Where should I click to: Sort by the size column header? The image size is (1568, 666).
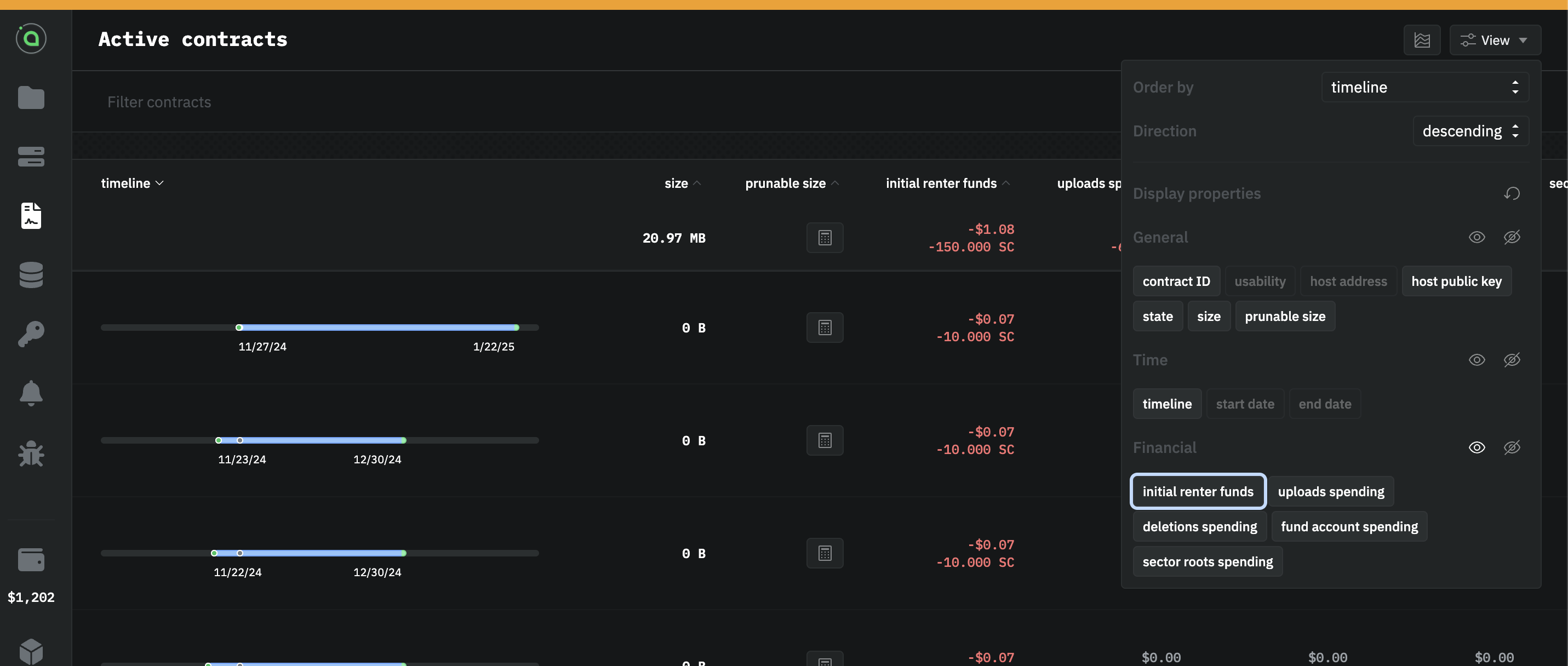point(682,183)
